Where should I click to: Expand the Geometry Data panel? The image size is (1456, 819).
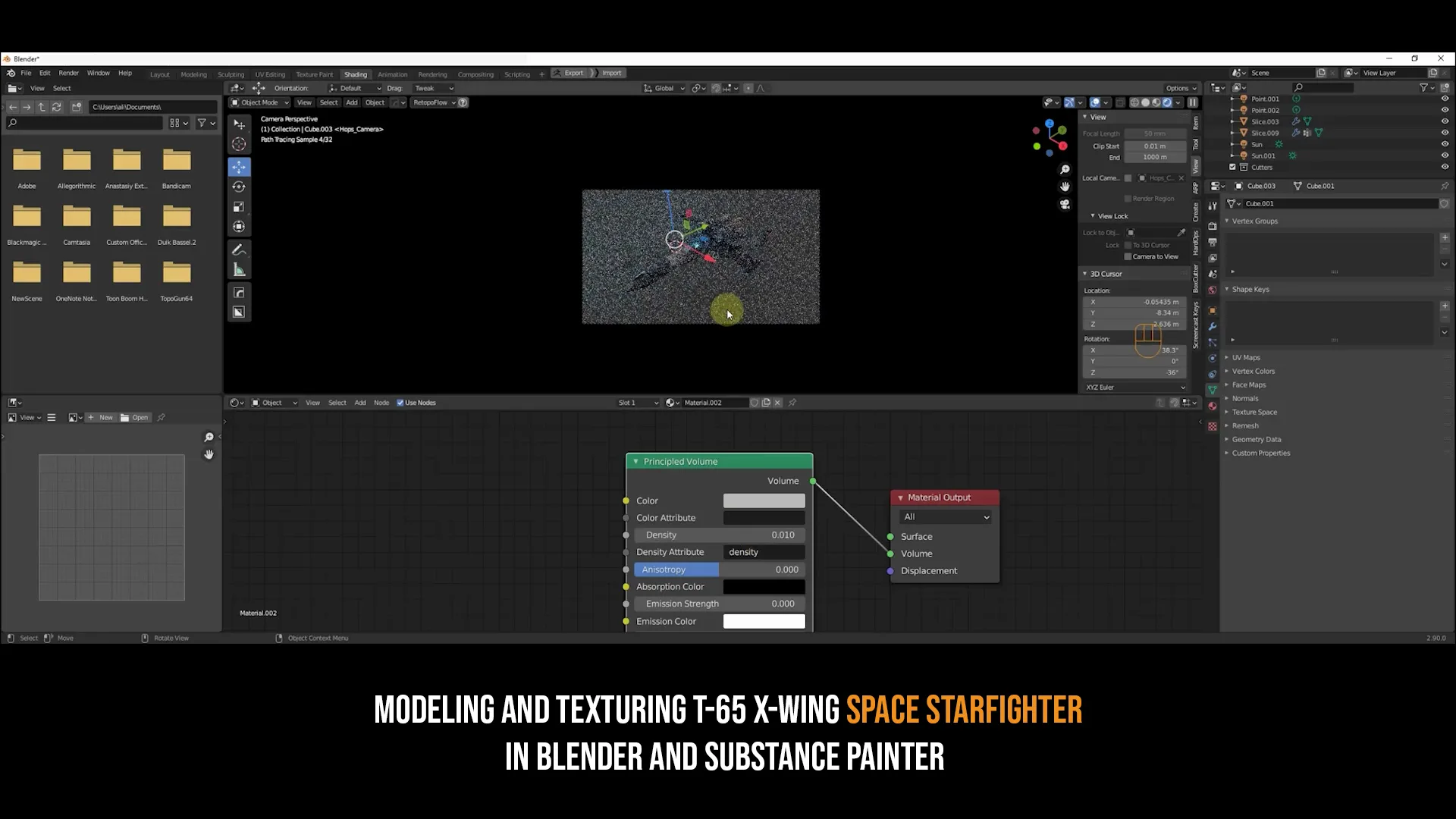coord(1256,439)
